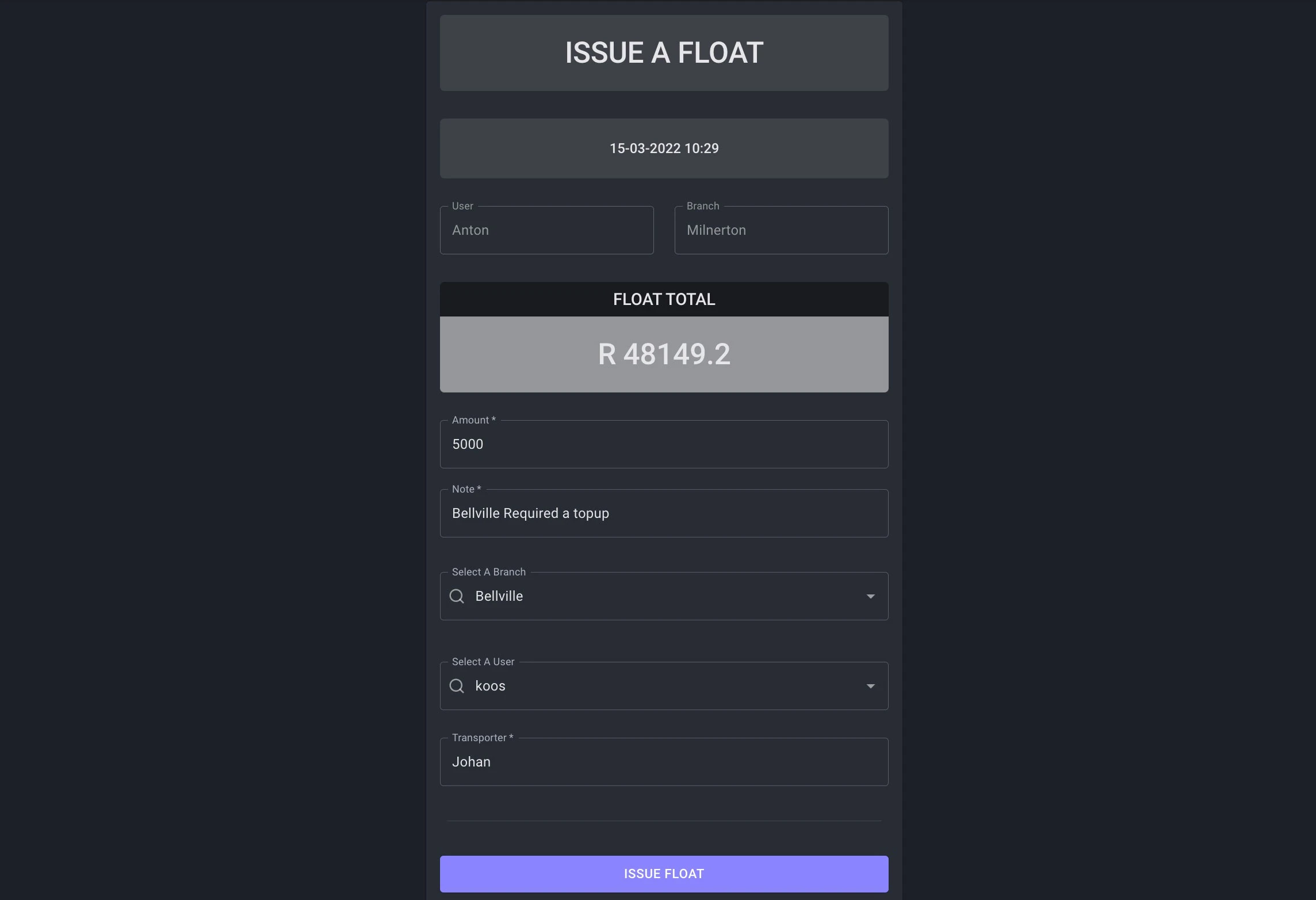Image resolution: width=1316 pixels, height=900 pixels.
Task: Click the search icon in Select A Branch
Action: click(x=457, y=596)
